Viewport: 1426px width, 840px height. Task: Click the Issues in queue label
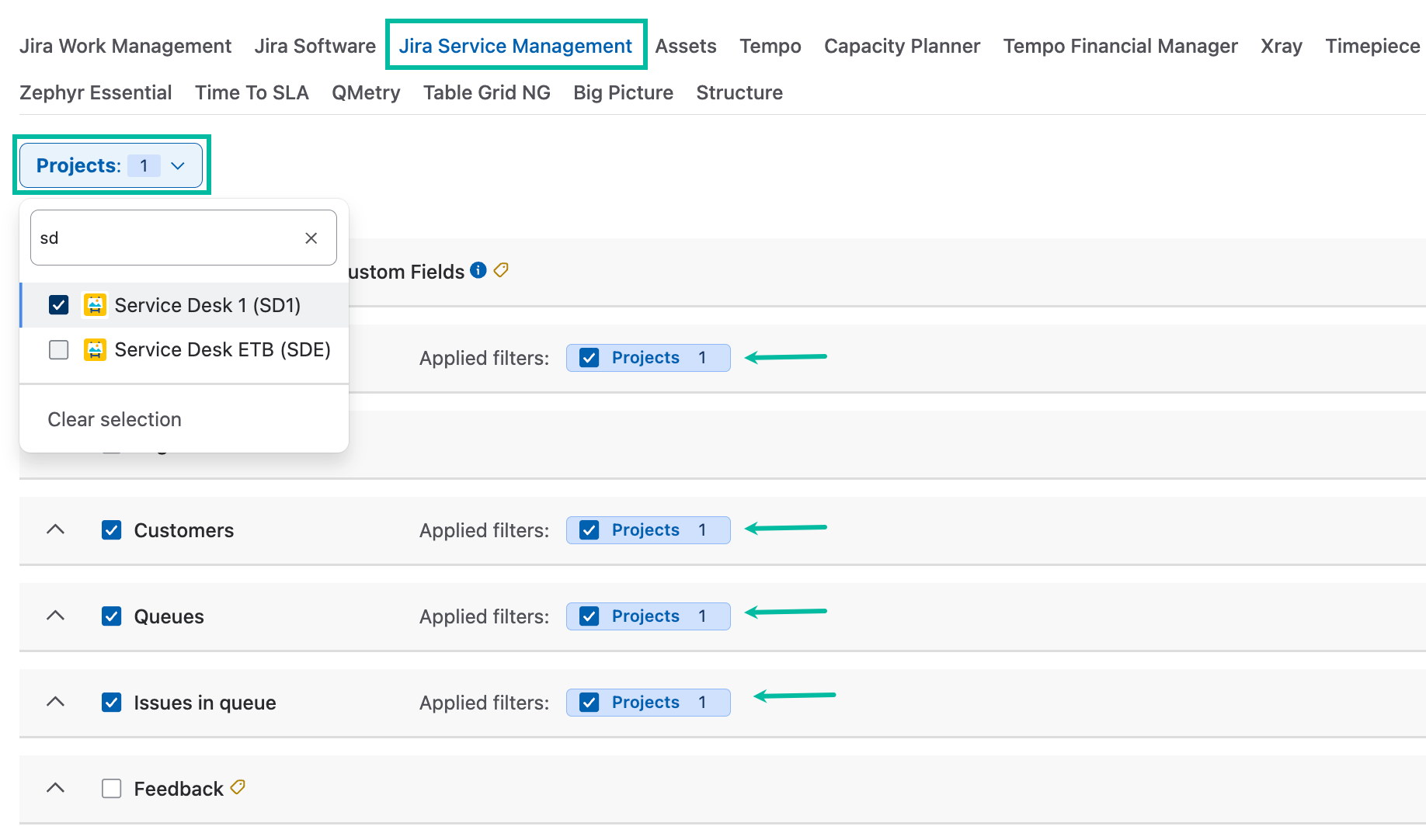point(204,703)
